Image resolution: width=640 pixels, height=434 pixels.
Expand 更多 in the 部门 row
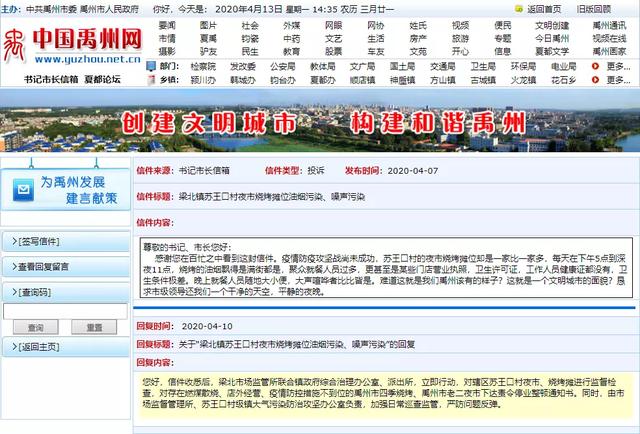coord(618,66)
